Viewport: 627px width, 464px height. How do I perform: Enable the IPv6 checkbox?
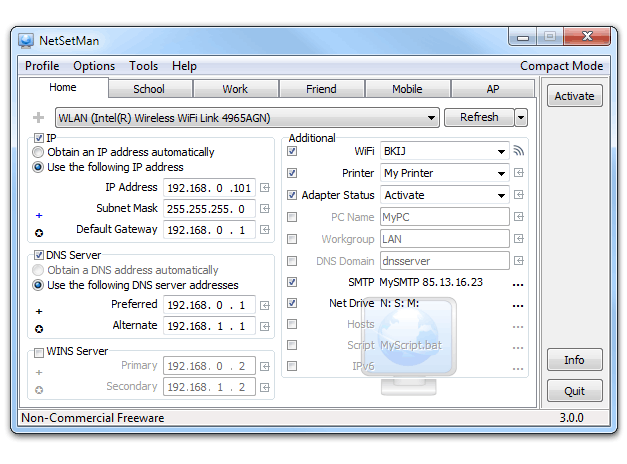click(x=292, y=366)
